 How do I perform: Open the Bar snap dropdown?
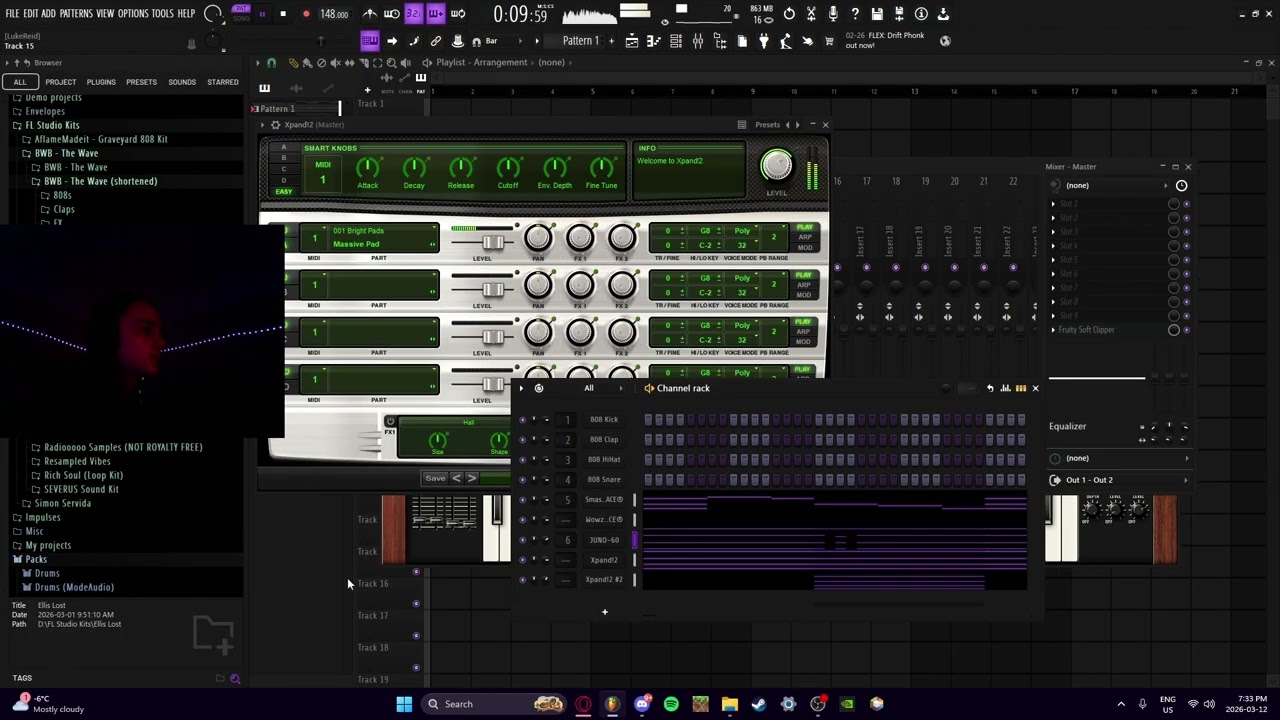tap(491, 41)
